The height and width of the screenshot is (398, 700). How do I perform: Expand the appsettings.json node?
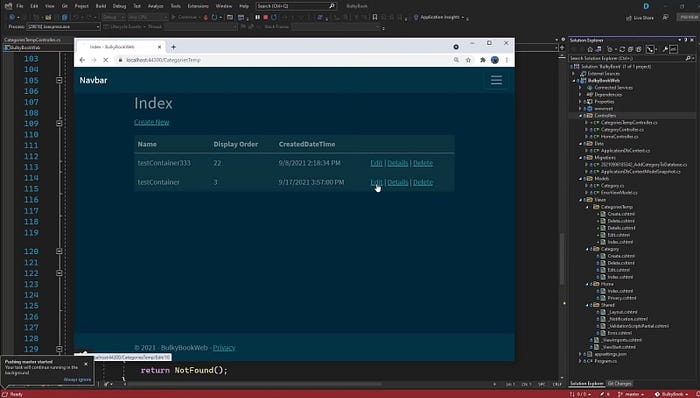coord(580,354)
